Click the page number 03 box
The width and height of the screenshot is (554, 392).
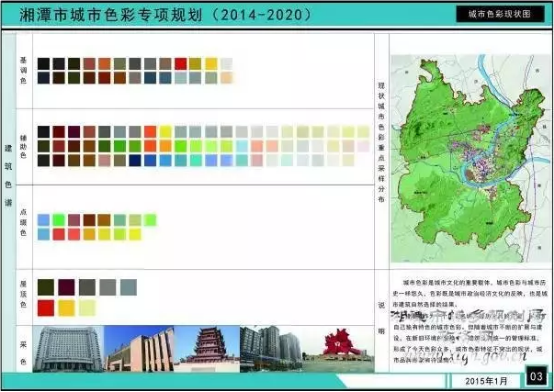point(536,376)
